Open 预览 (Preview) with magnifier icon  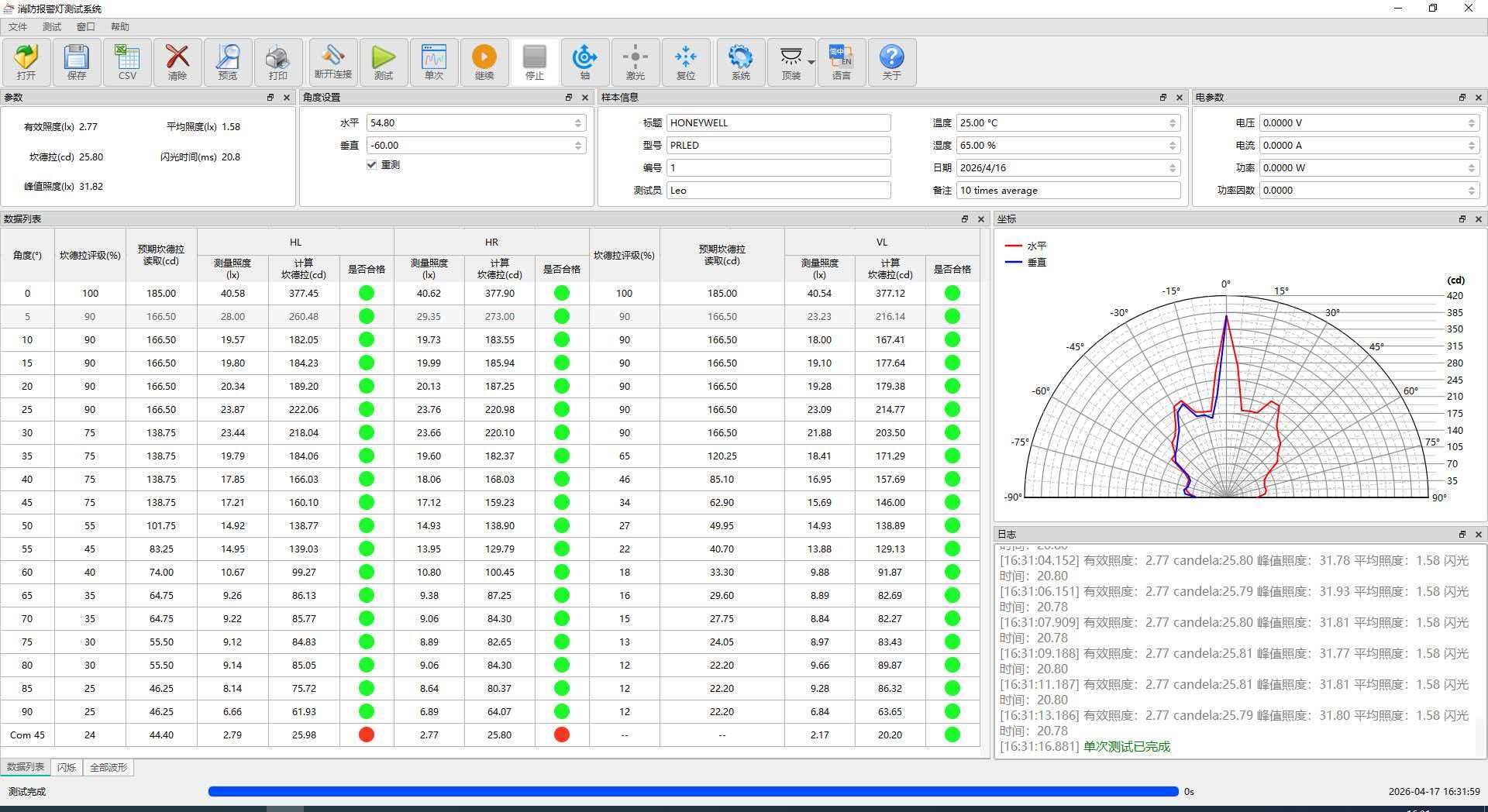click(228, 62)
